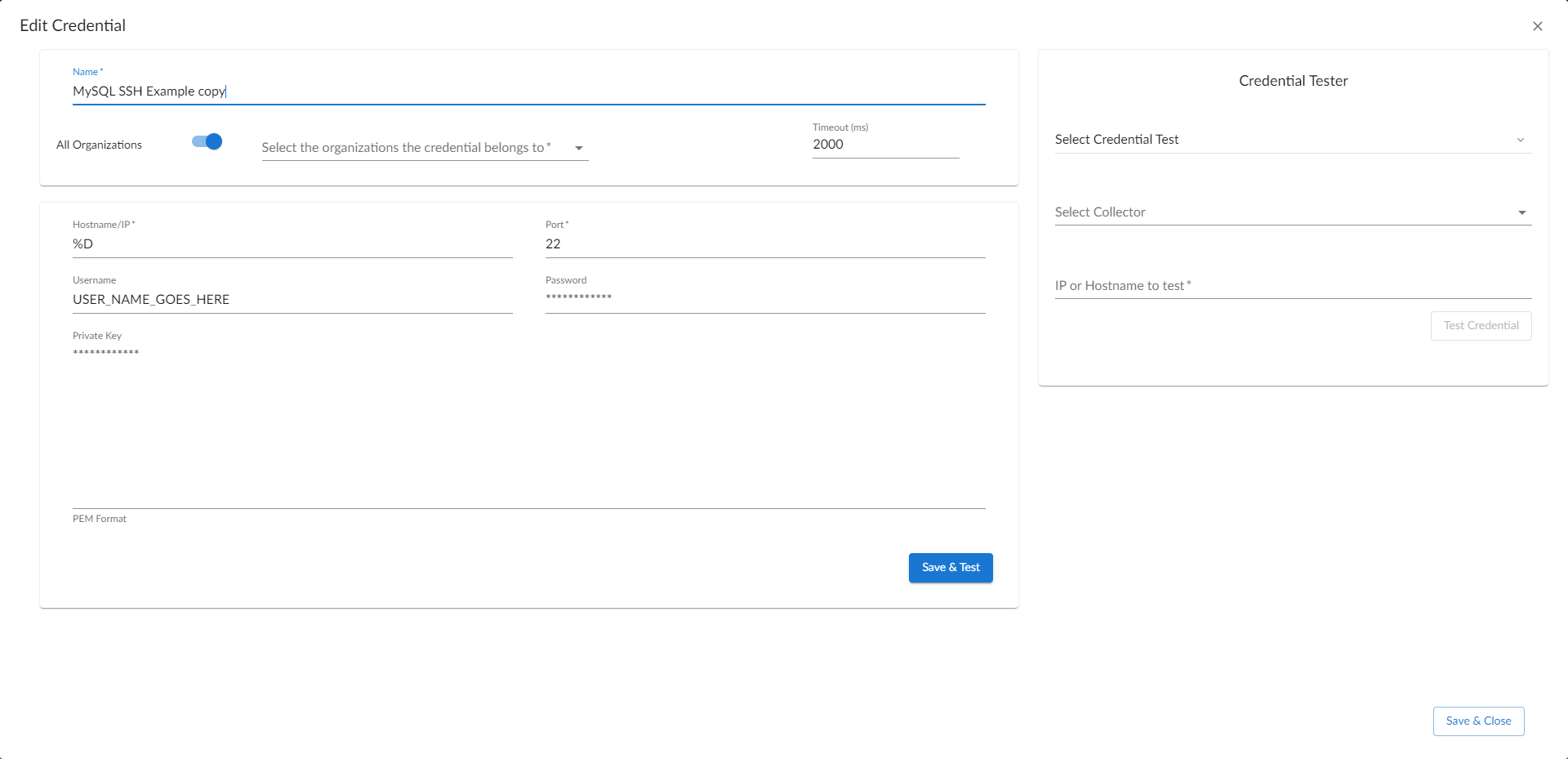
Task: Expand the Select Credential Test dropdown
Action: 1282,140
